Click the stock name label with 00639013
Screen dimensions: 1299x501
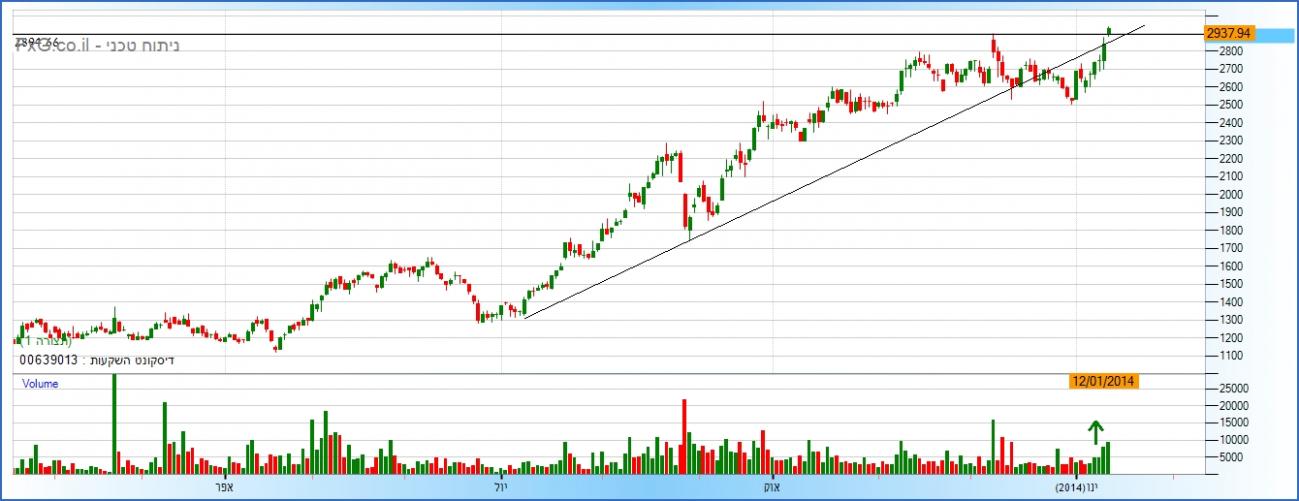(x=96, y=360)
